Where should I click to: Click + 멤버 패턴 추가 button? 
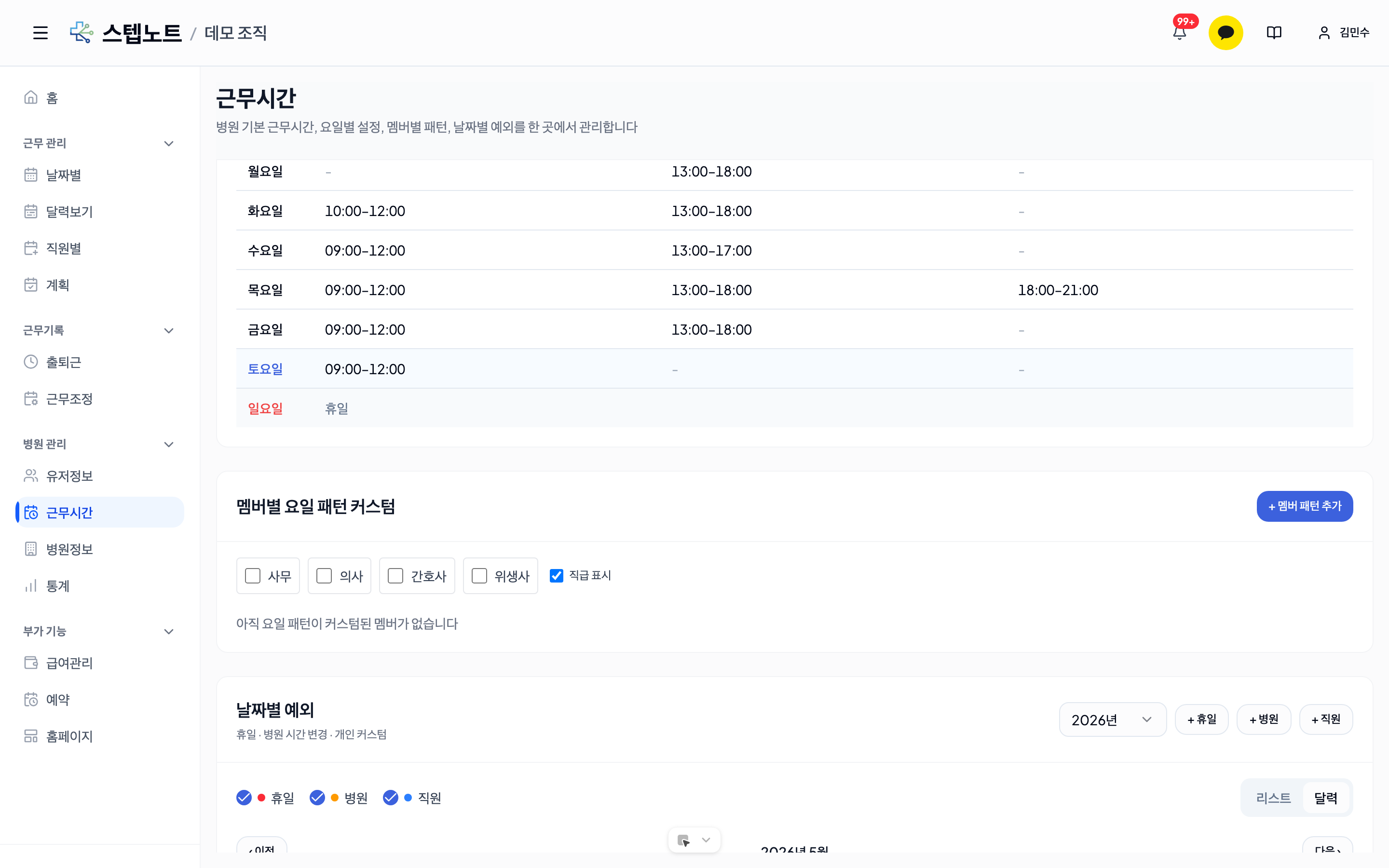(1305, 506)
